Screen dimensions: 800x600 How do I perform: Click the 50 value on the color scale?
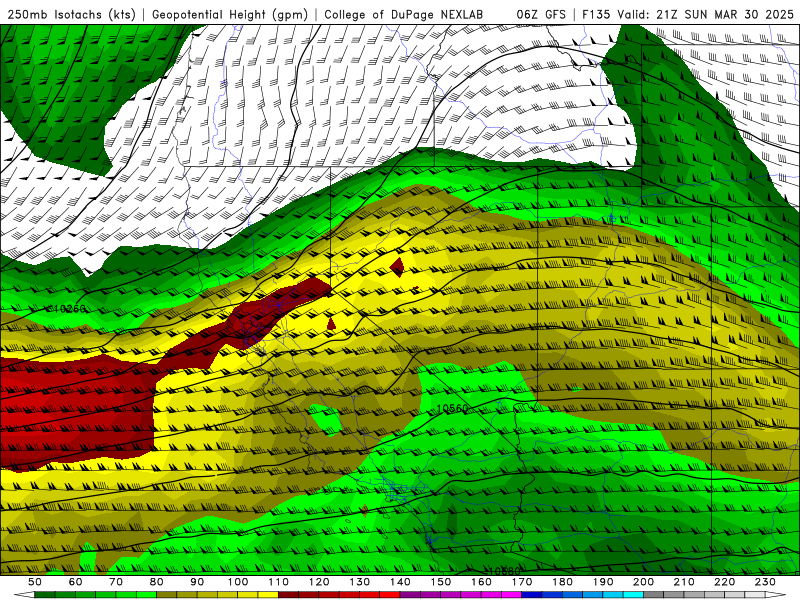35,582
